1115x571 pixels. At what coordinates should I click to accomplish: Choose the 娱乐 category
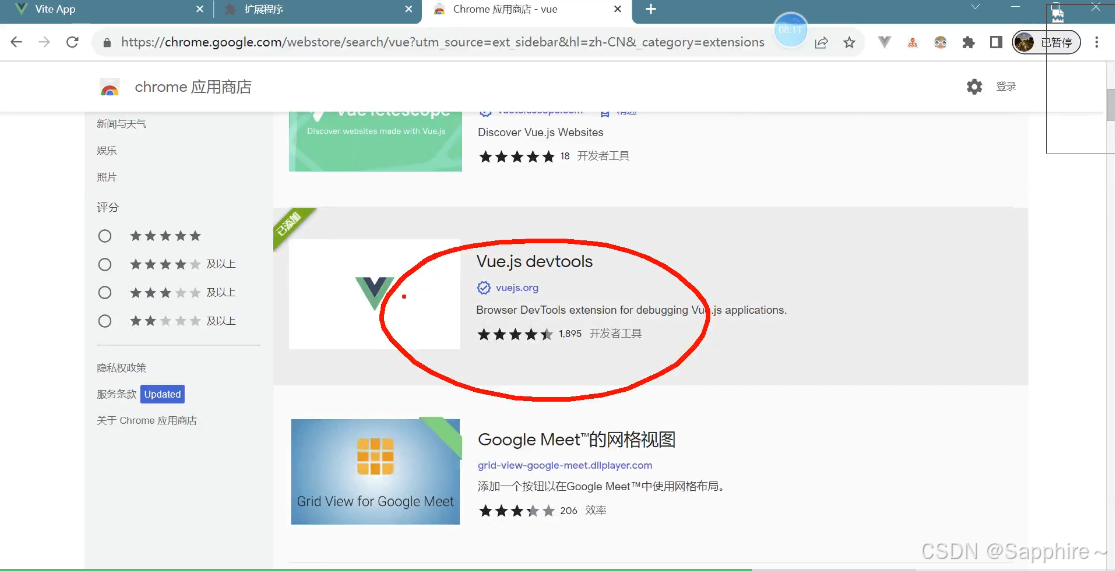107,151
